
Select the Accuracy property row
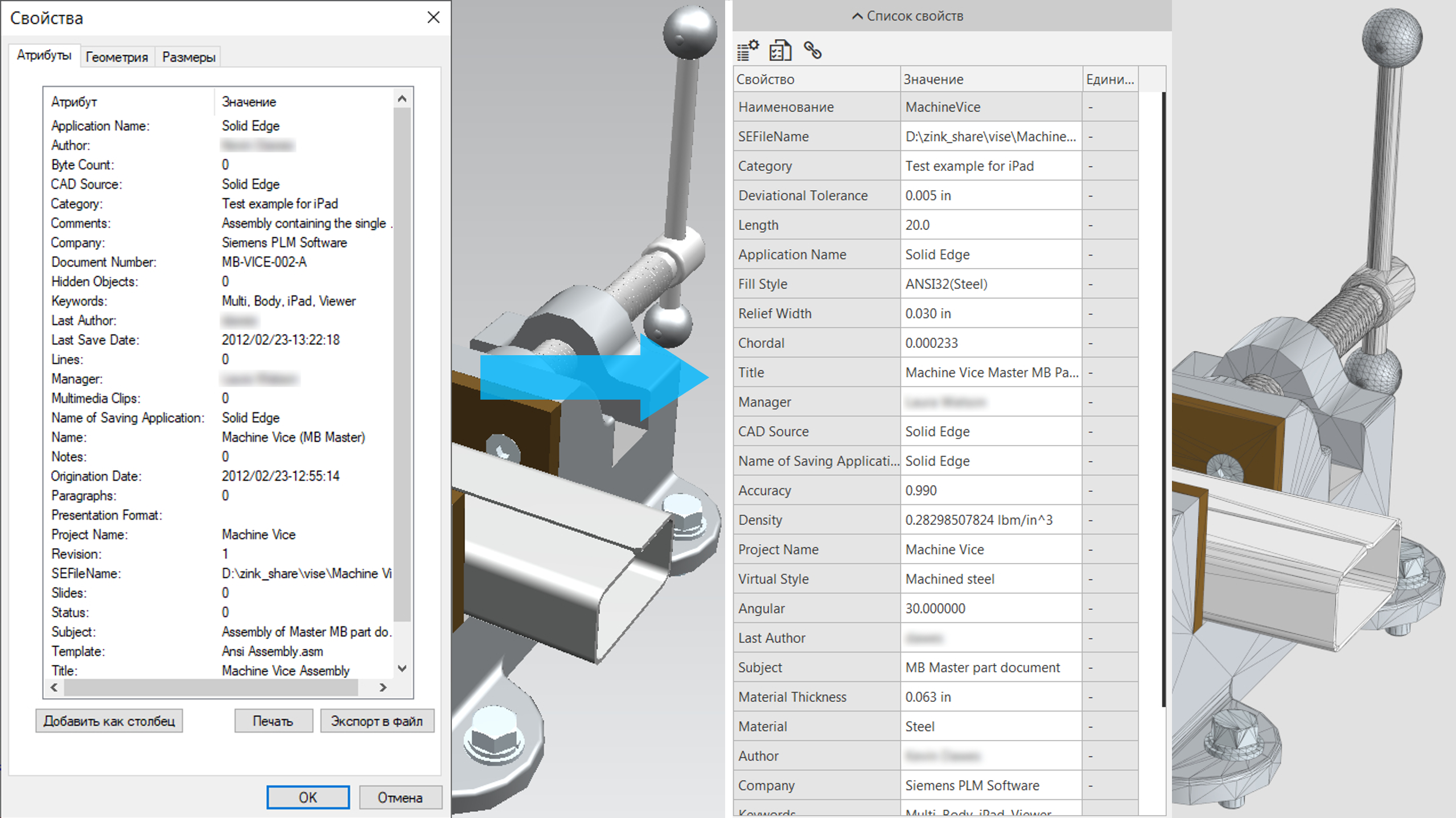click(x=936, y=491)
